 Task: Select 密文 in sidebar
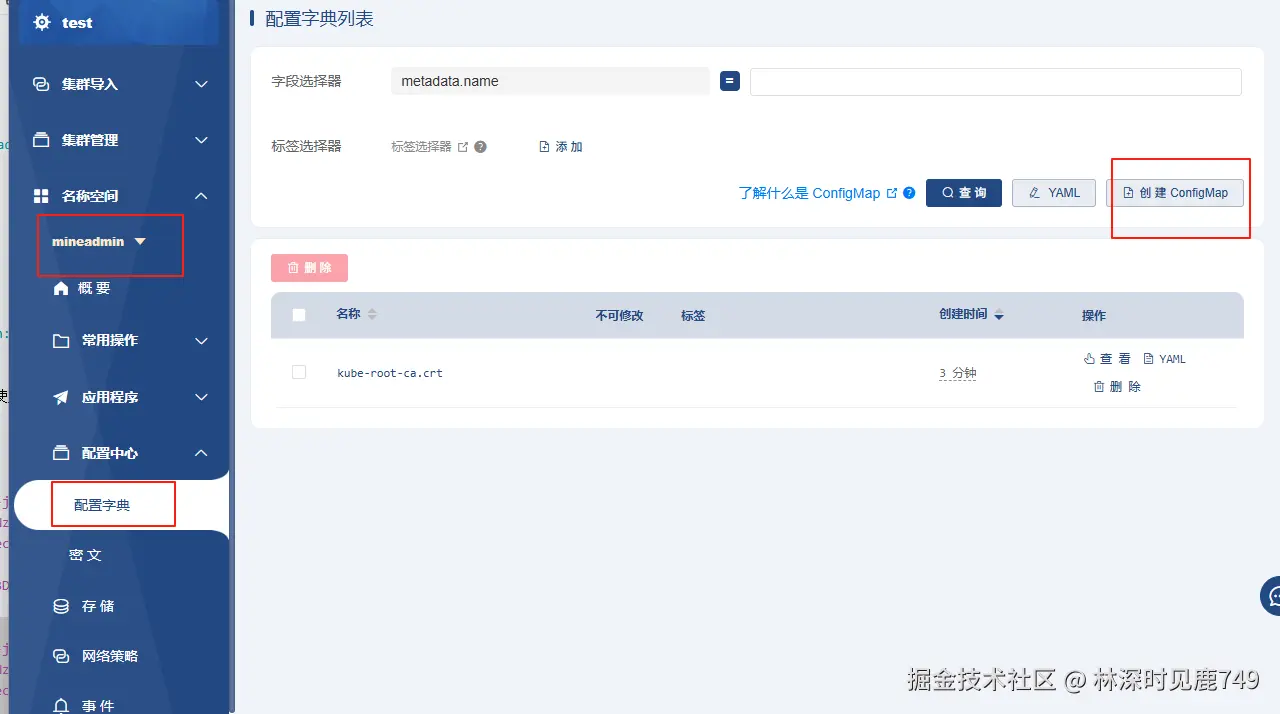point(85,555)
